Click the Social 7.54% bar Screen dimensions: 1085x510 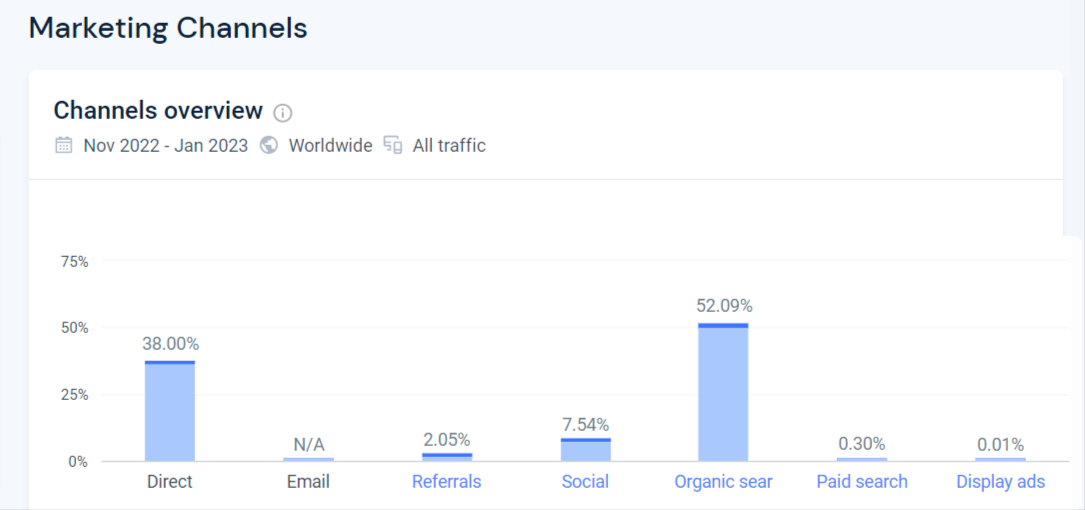pos(585,450)
